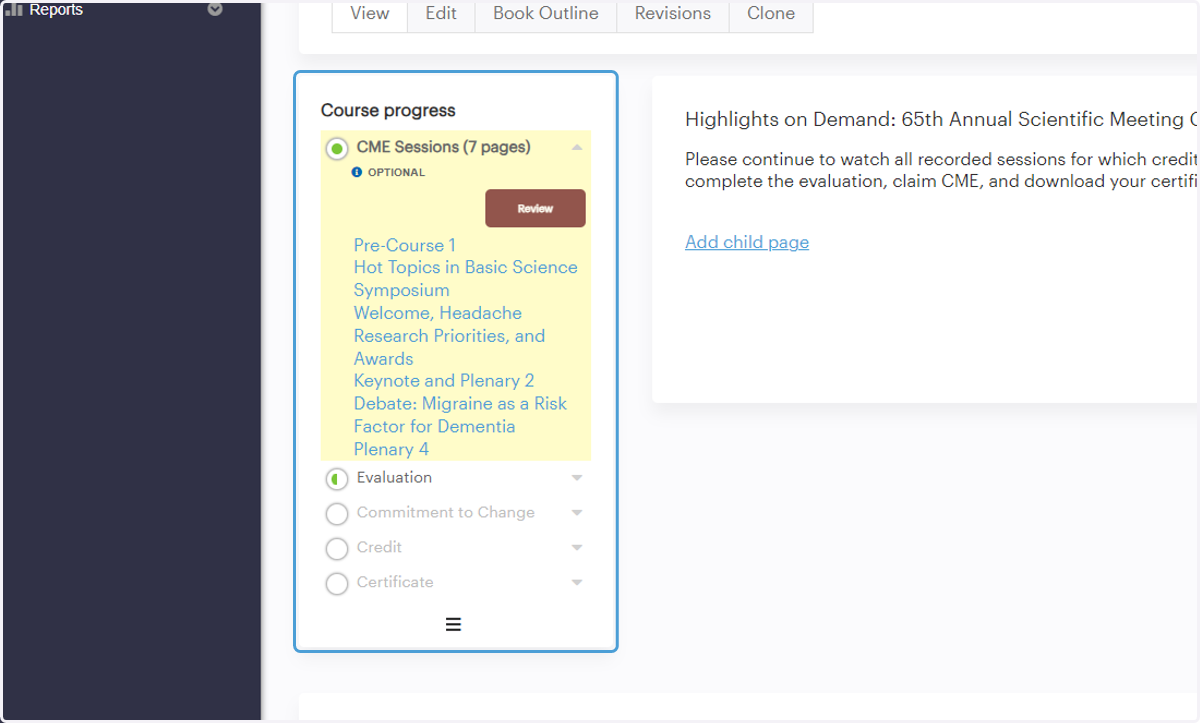The image size is (1200, 723).
Task: Open Debate: Migraine as a Risk Factor link
Action: (x=460, y=415)
